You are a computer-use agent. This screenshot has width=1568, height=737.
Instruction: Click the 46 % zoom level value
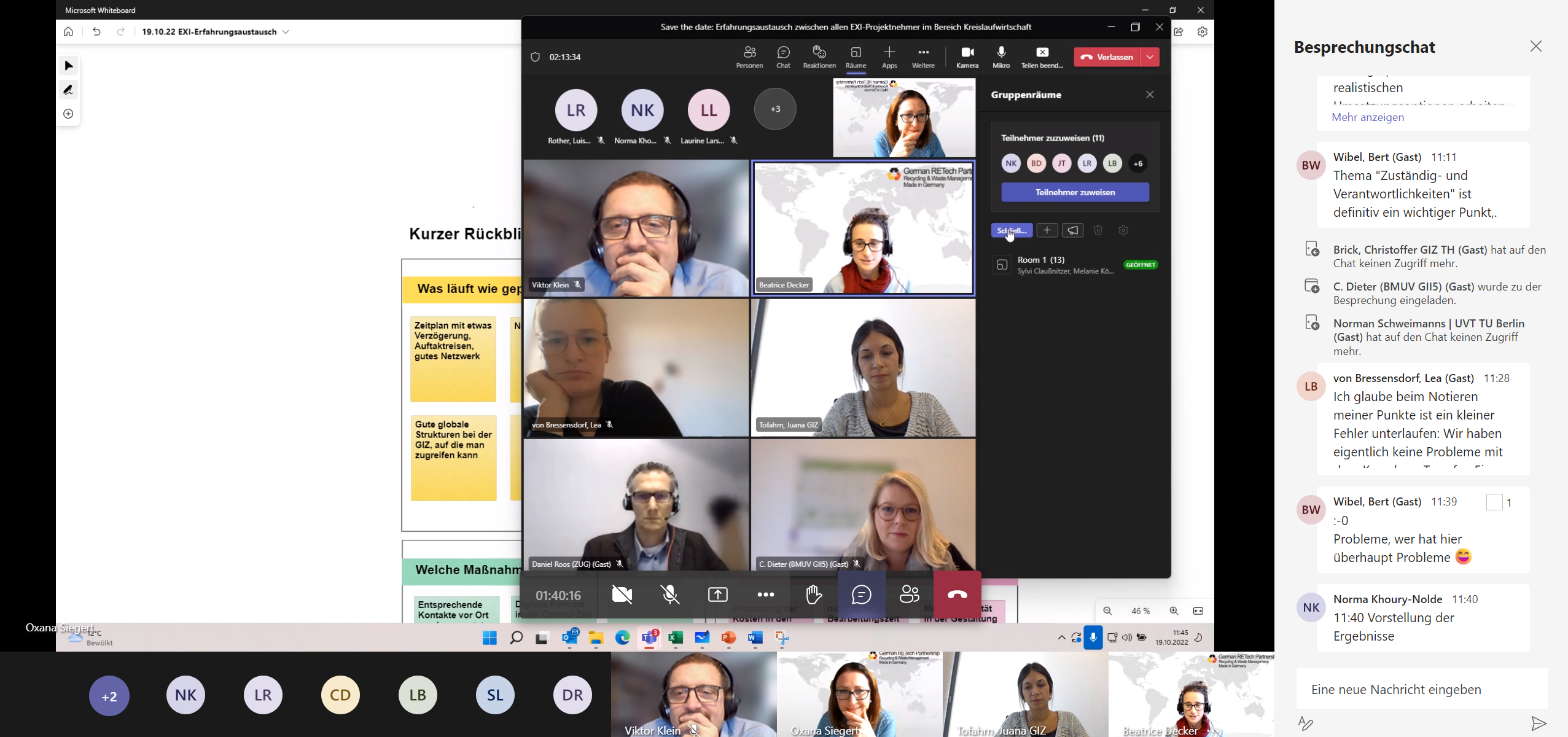(1141, 611)
